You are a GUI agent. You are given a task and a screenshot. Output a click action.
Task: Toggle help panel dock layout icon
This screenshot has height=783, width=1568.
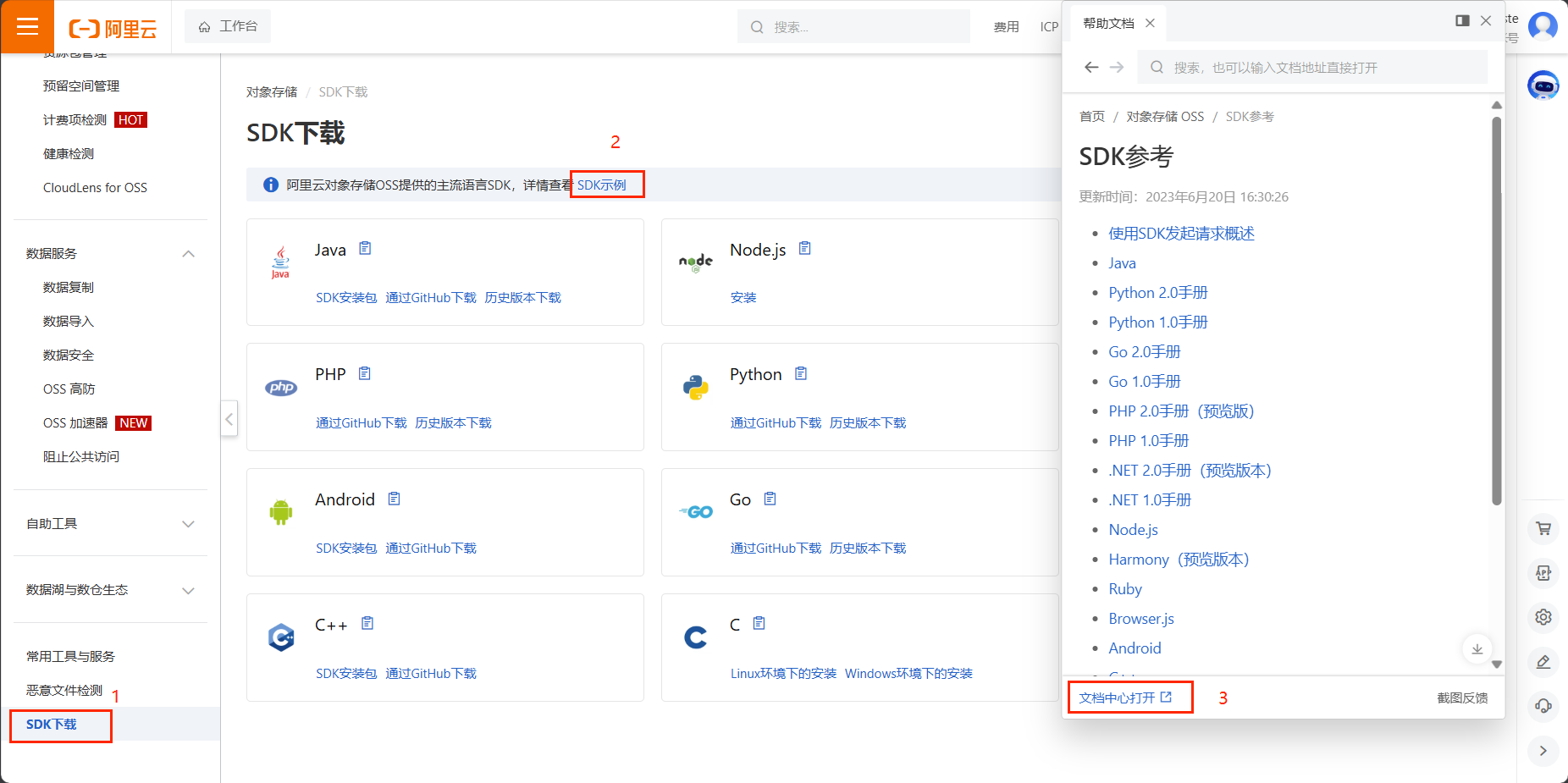coord(1462,20)
